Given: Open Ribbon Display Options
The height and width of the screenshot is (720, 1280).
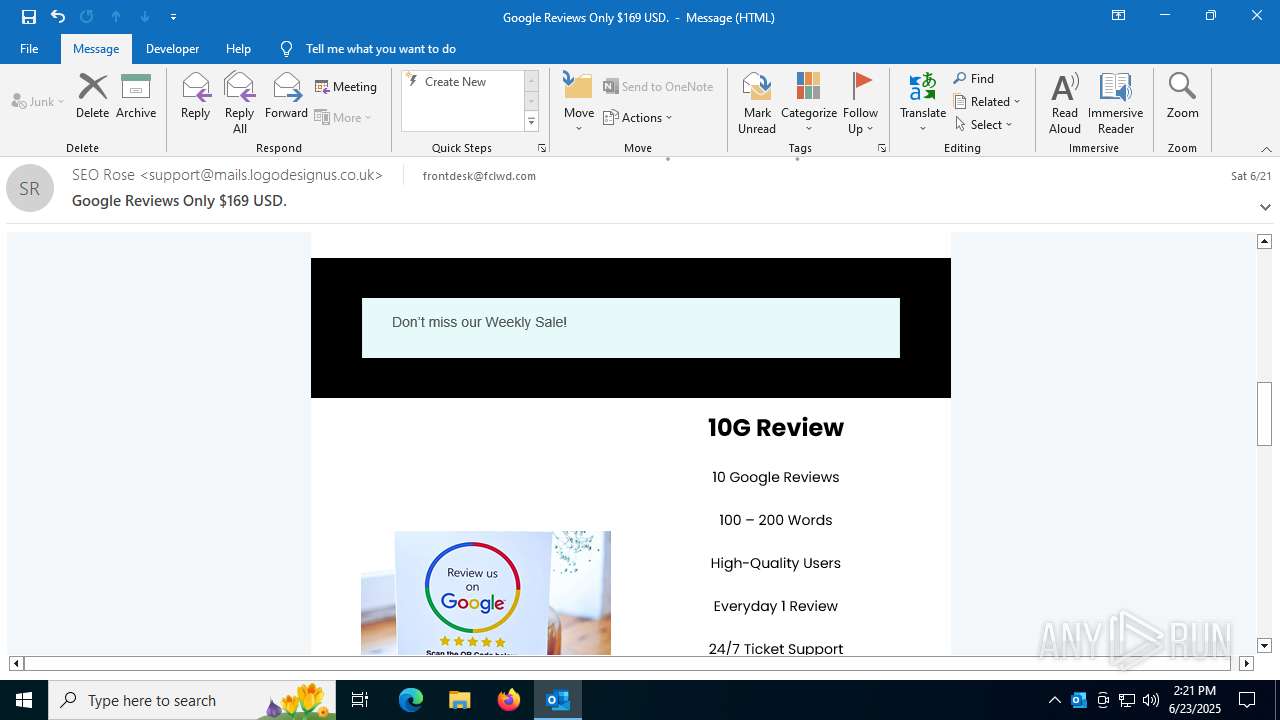Looking at the screenshot, I should point(1118,16).
